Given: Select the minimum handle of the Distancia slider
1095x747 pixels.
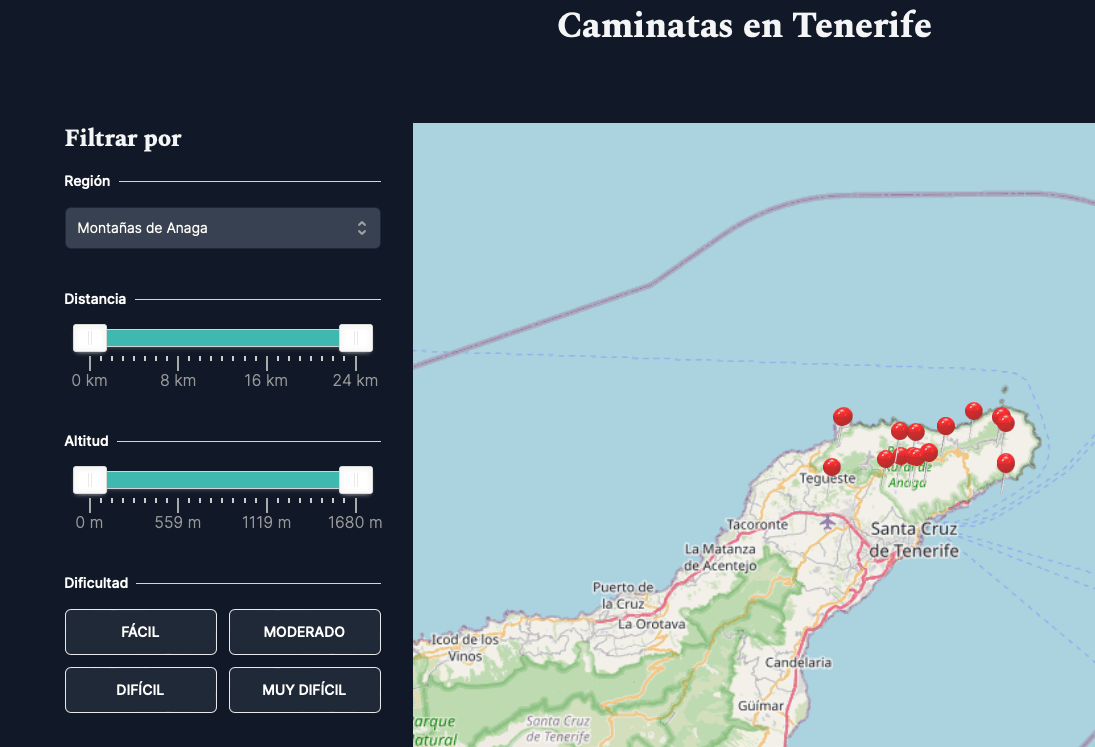Looking at the screenshot, I should pos(91,338).
